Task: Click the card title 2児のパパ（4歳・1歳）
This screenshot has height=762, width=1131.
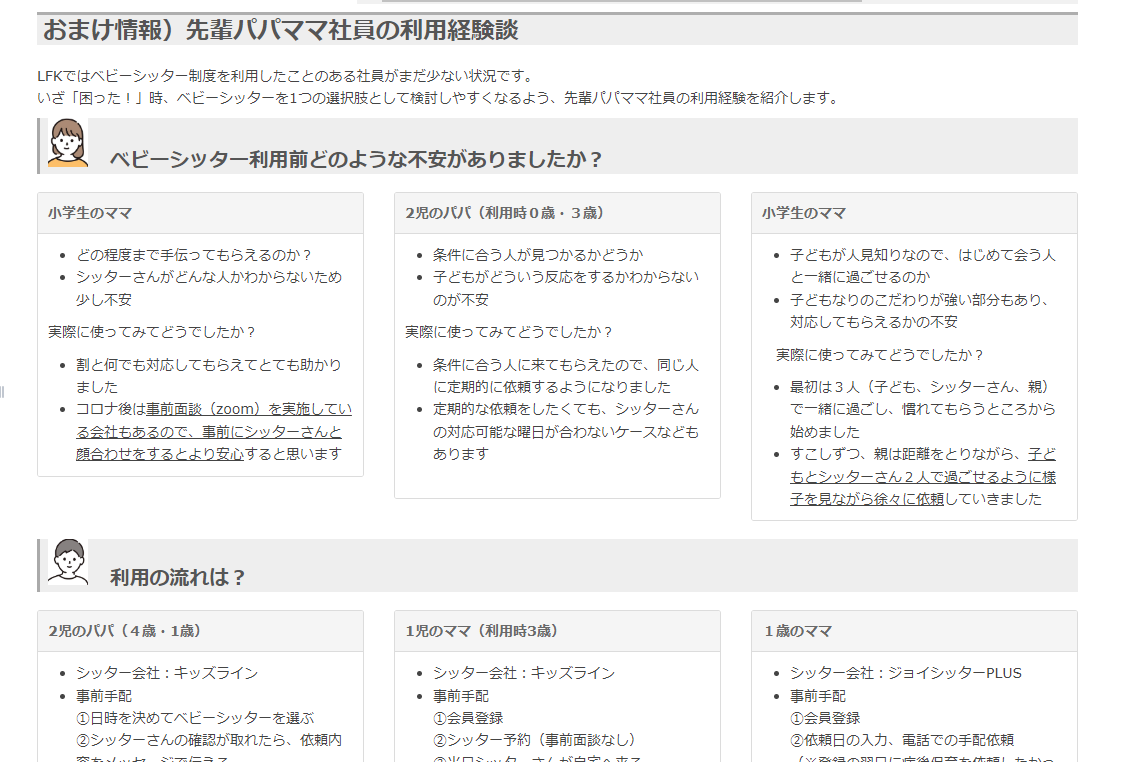Action: coord(125,631)
